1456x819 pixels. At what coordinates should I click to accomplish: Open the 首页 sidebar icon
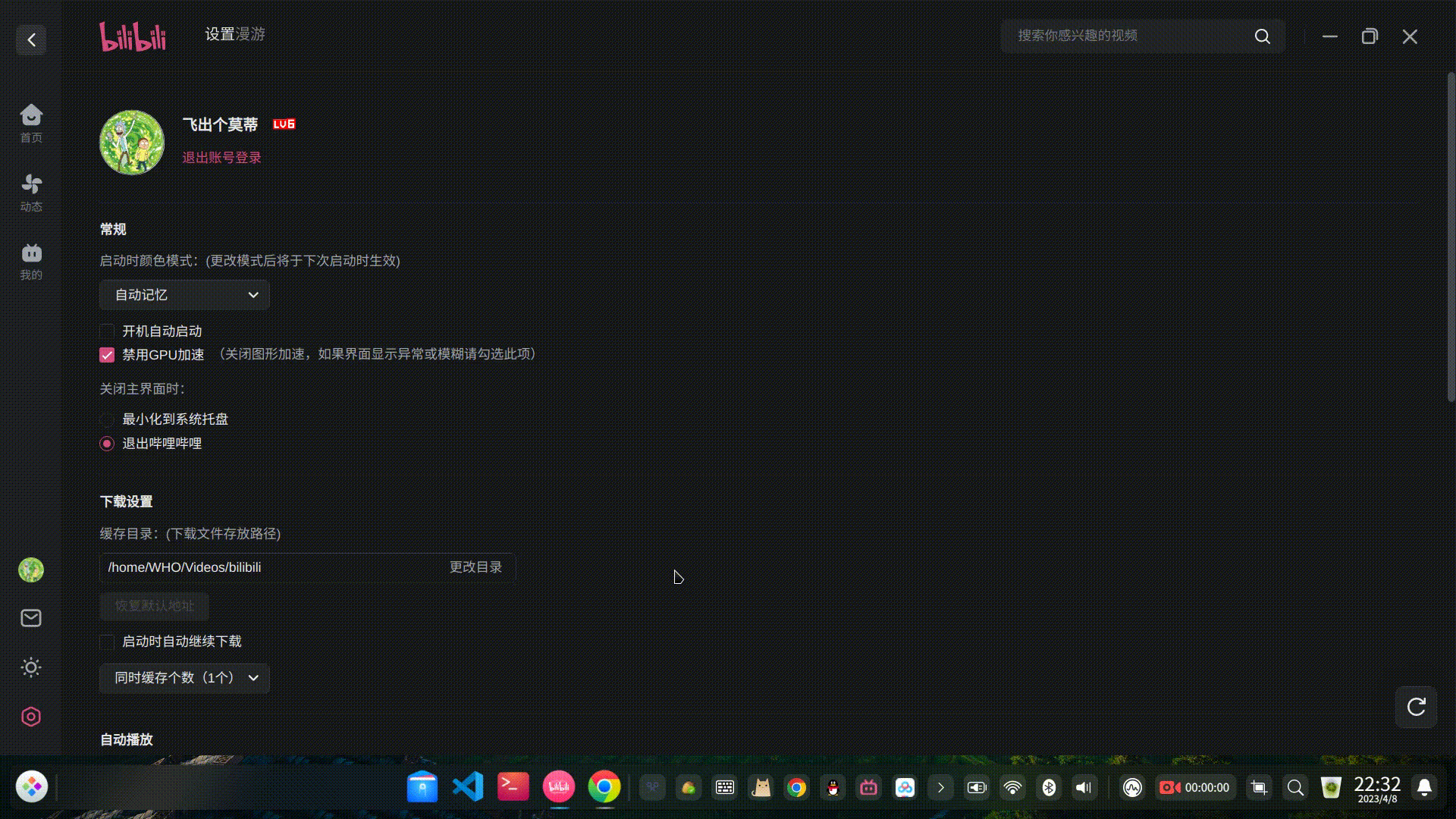coord(30,121)
